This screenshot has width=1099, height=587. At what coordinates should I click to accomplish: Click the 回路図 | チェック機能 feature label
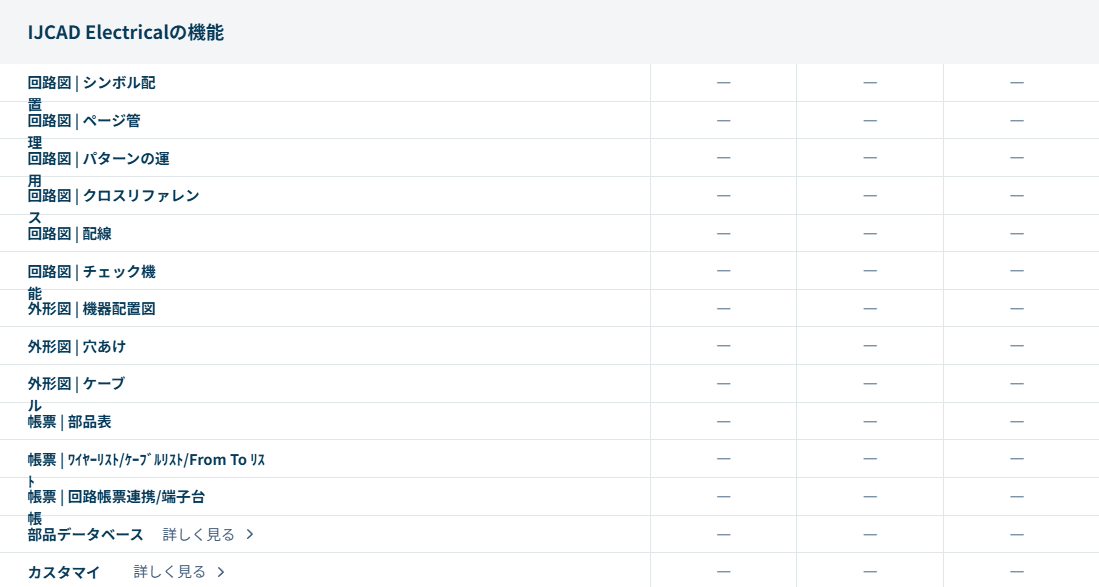(91, 272)
